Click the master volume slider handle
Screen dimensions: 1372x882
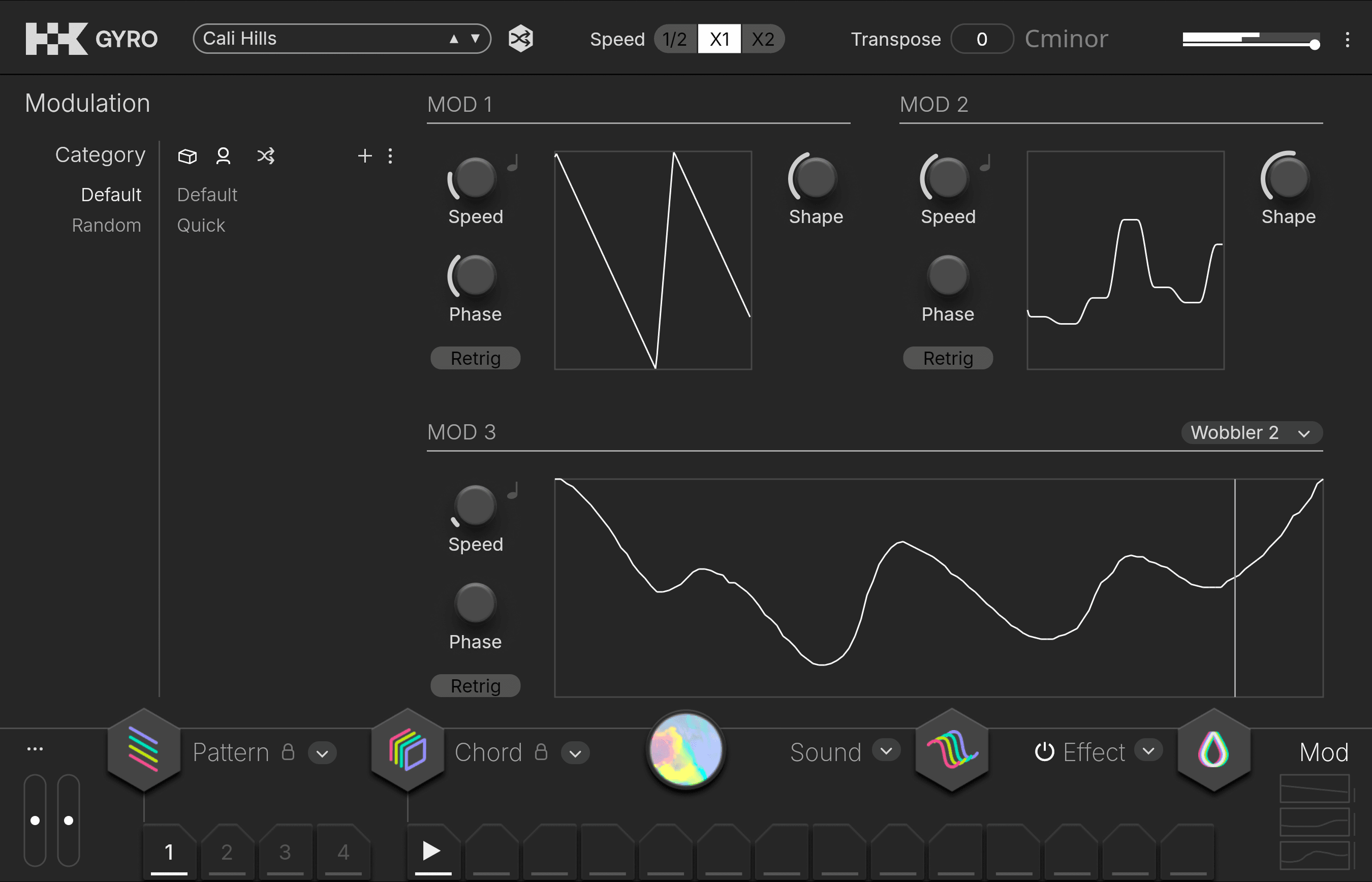point(1315,45)
